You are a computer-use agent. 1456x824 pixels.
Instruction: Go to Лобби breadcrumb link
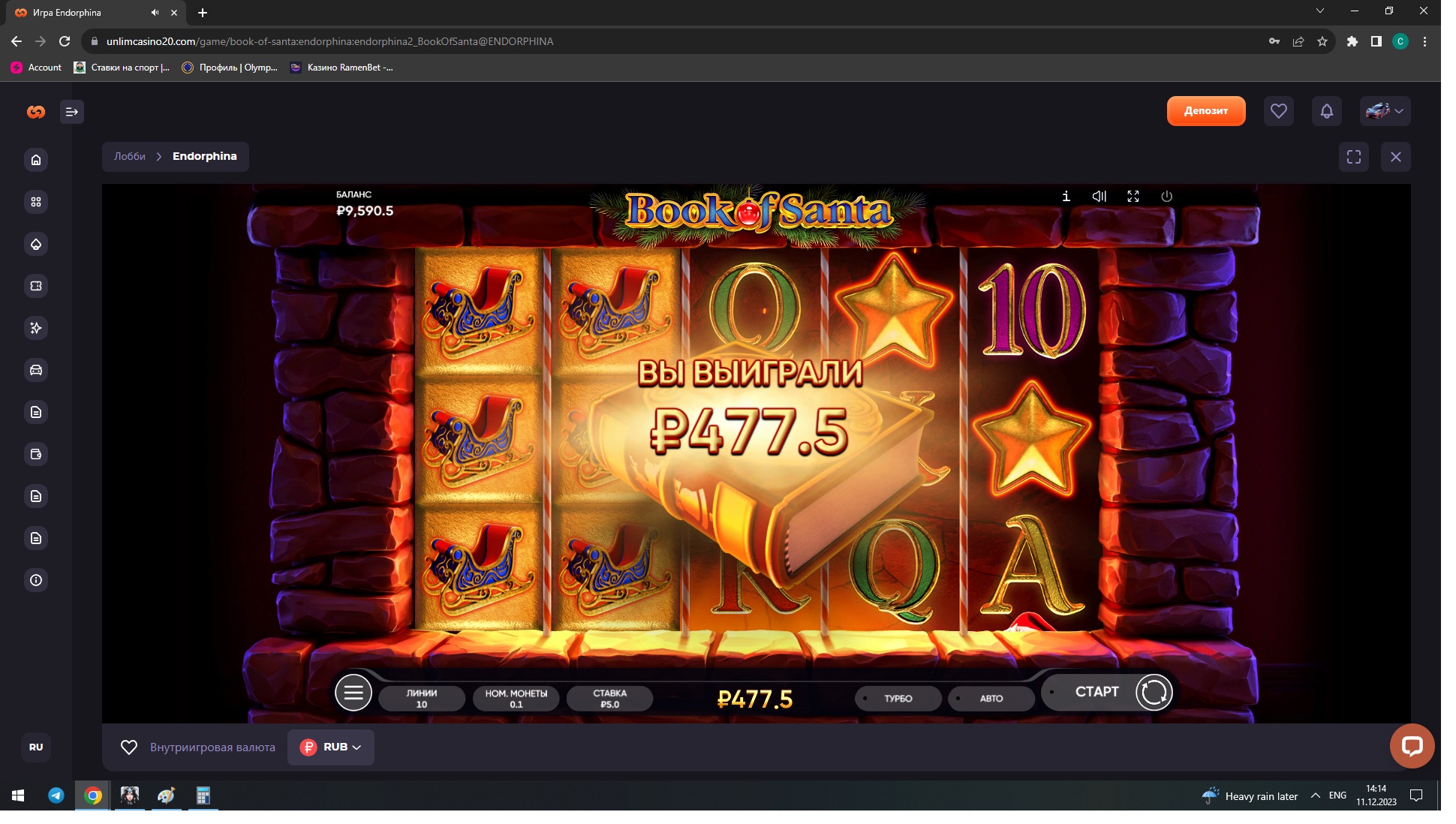(x=130, y=156)
